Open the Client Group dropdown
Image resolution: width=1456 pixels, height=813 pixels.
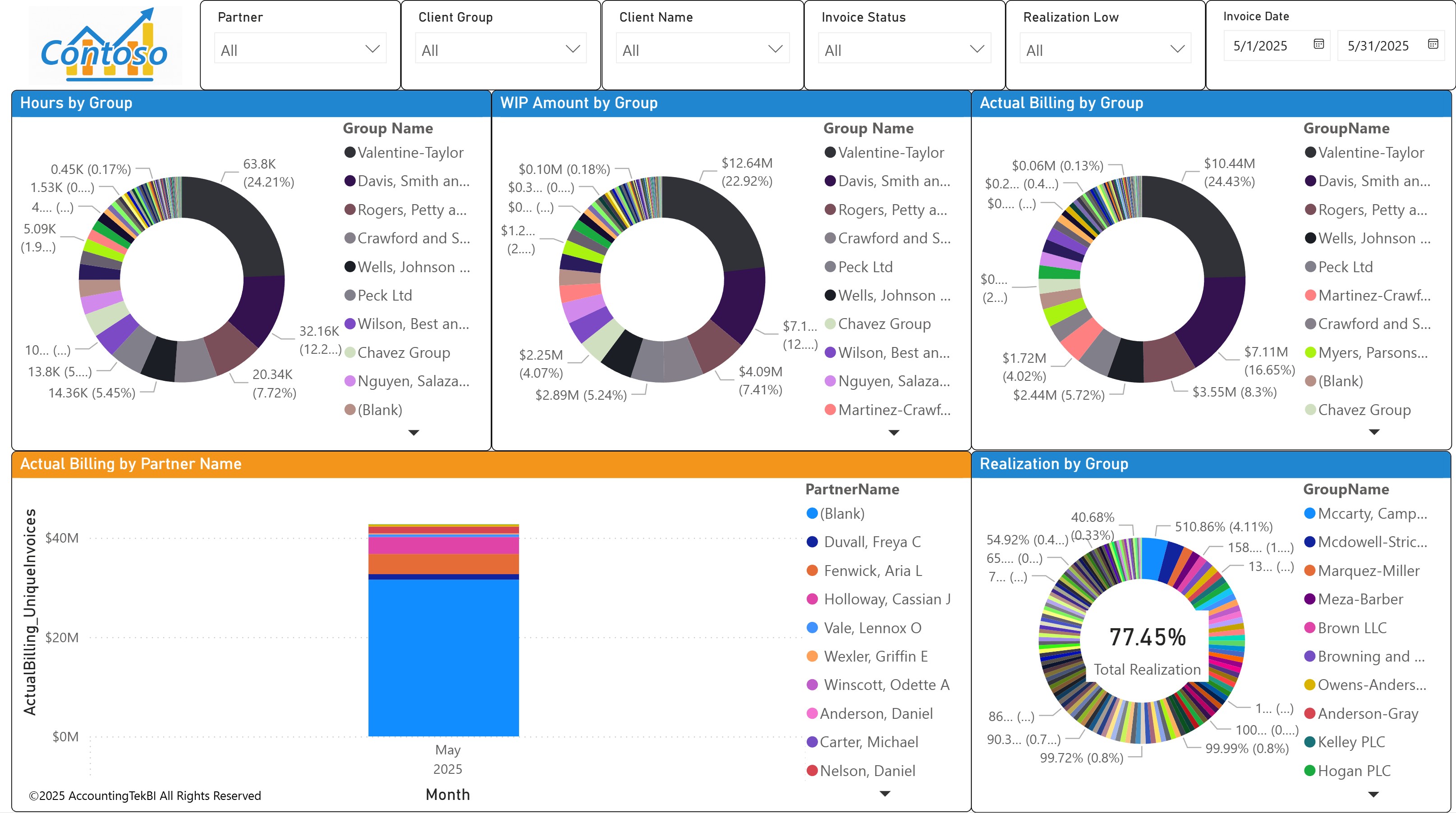coord(572,49)
